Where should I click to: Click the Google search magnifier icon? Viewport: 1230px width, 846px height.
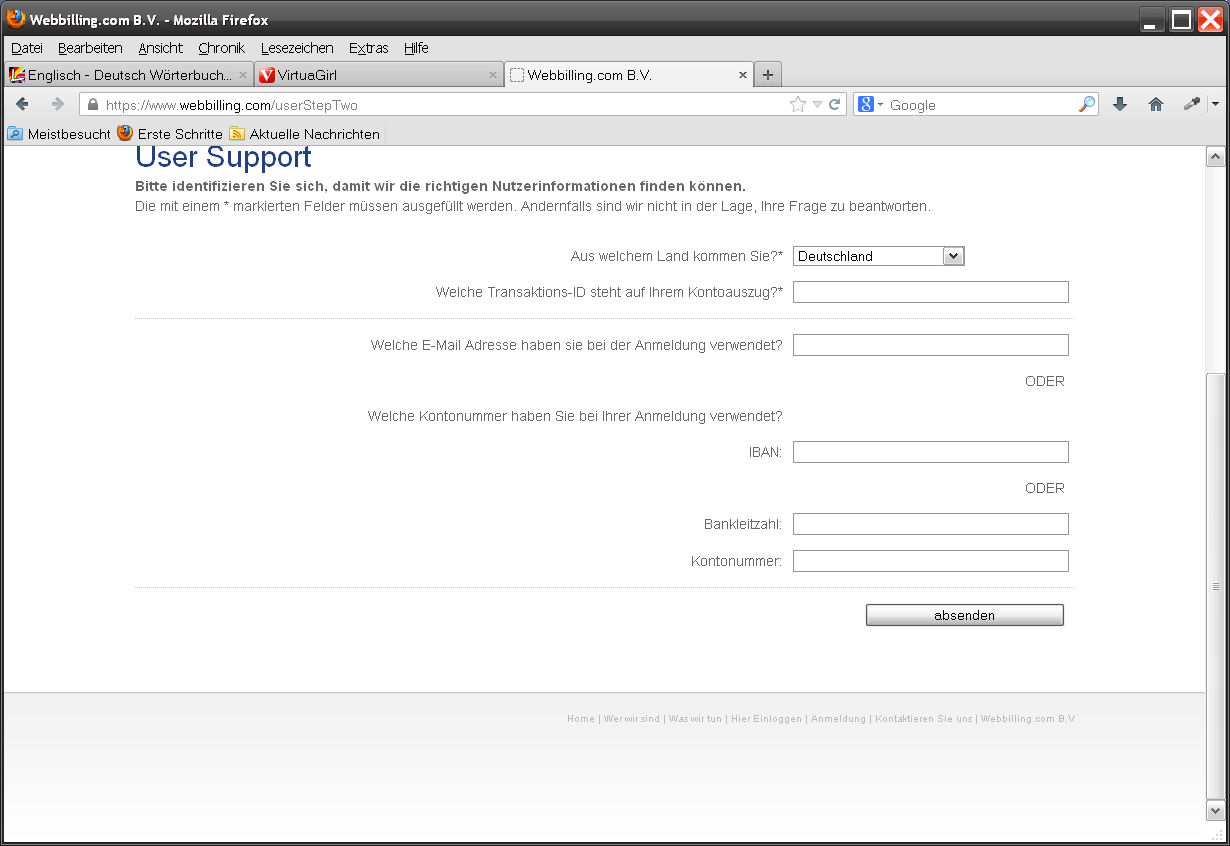pyautogui.click(x=1086, y=104)
